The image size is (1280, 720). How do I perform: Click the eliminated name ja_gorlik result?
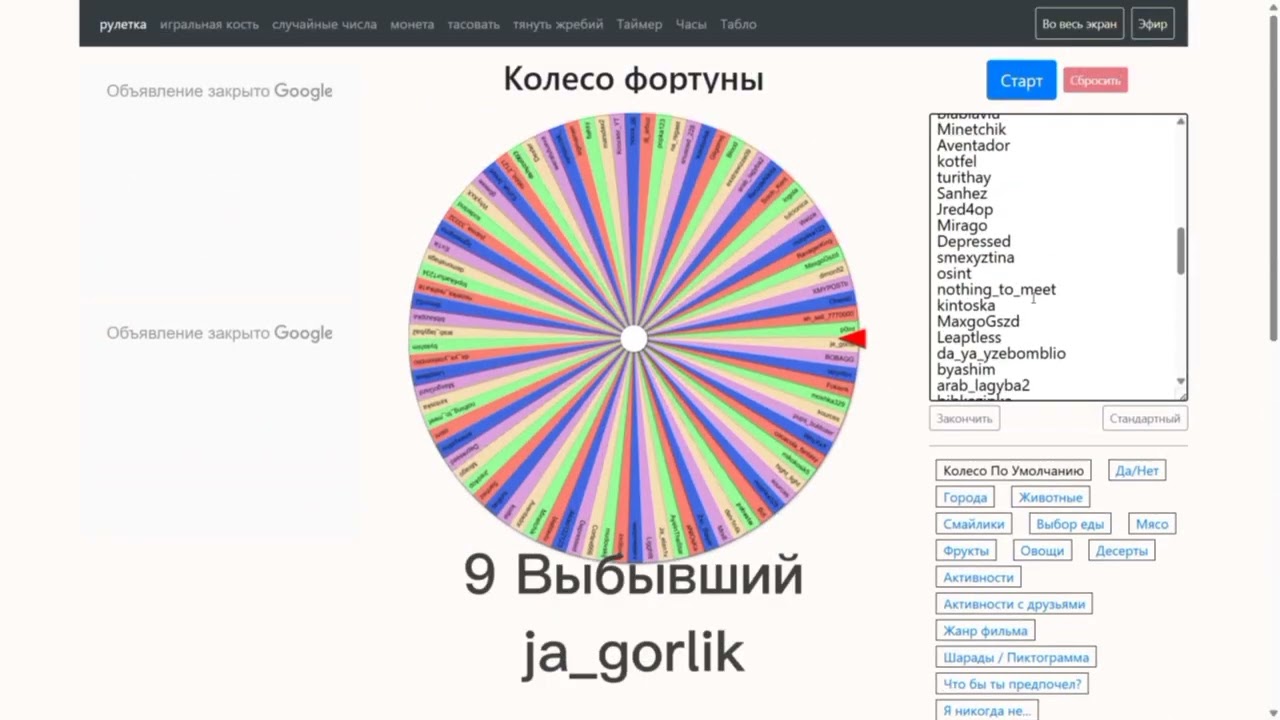(633, 654)
